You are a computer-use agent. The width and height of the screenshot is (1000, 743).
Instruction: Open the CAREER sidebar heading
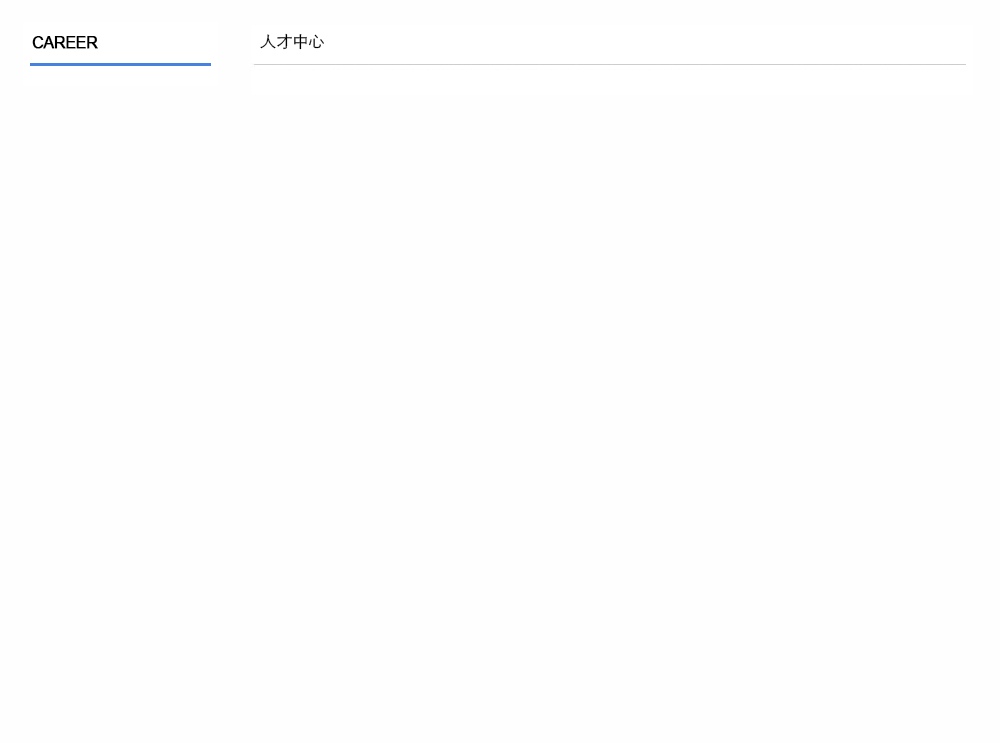pyautogui.click(x=65, y=43)
